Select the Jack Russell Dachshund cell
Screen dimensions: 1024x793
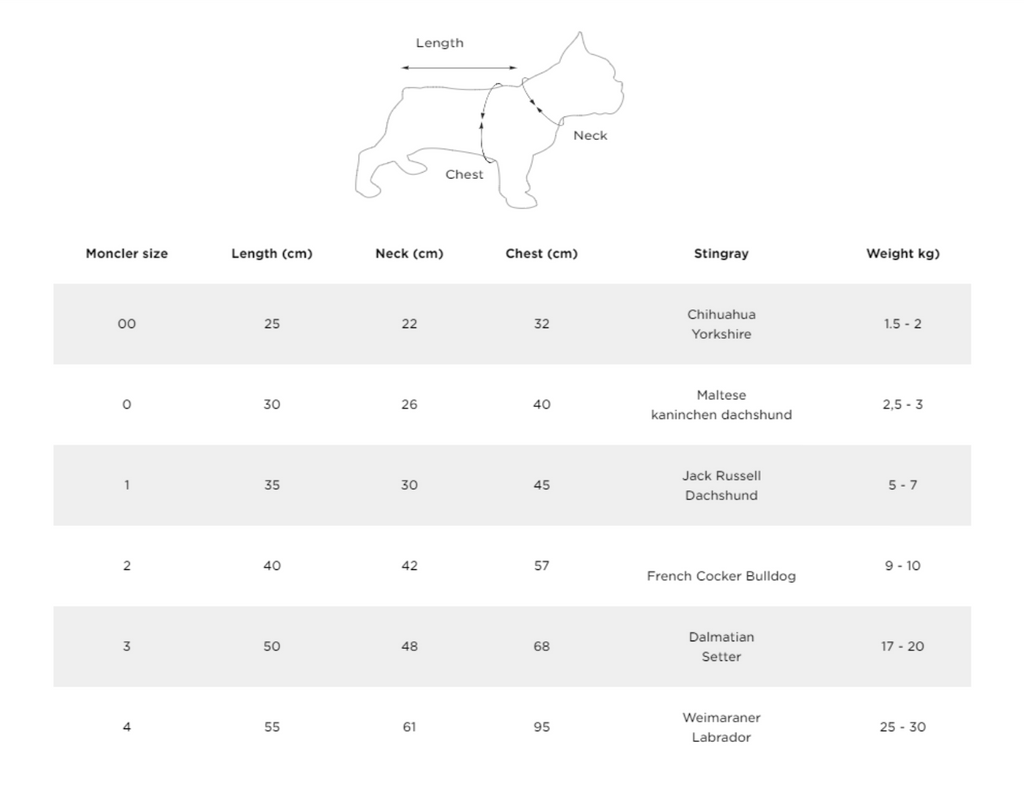(x=721, y=485)
